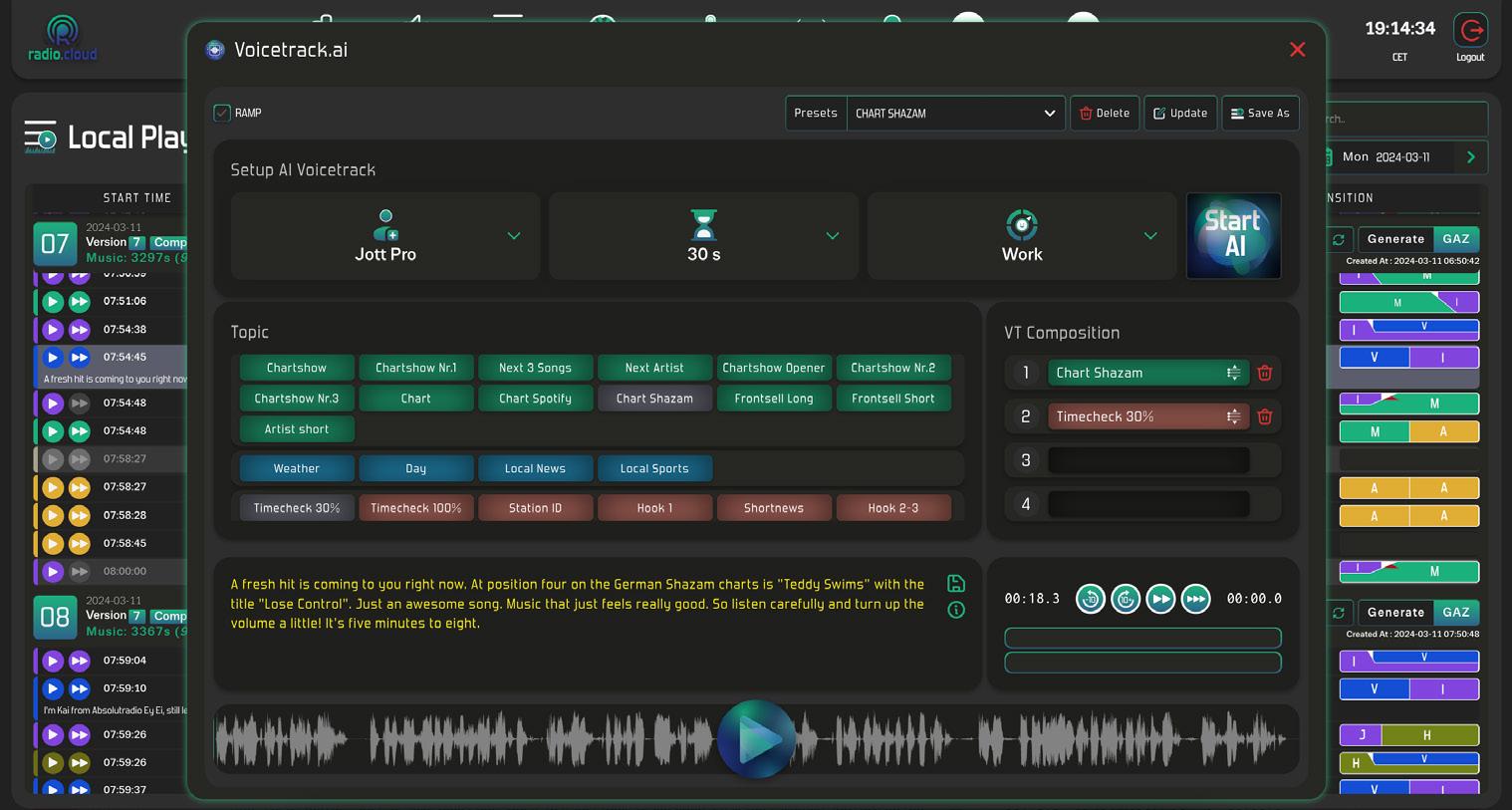The width and height of the screenshot is (1512, 810).
Task: Delete the current preset
Action: [x=1105, y=114]
